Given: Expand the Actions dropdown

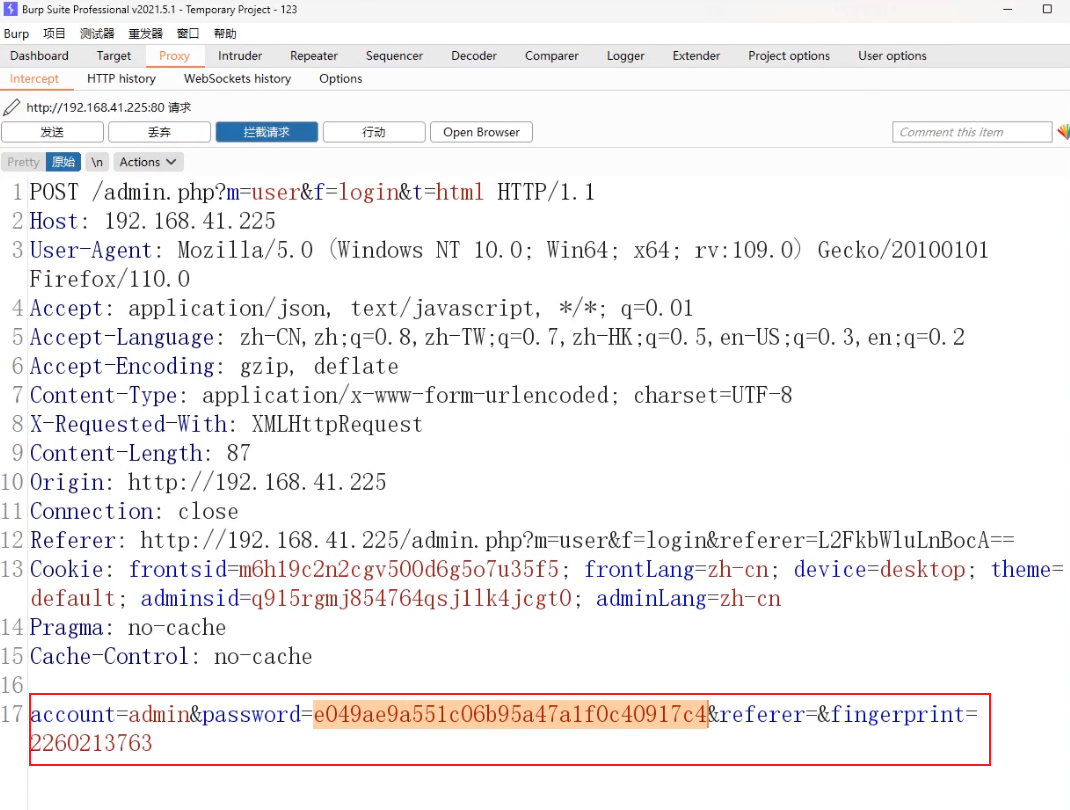Looking at the screenshot, I should coord(148,162).
